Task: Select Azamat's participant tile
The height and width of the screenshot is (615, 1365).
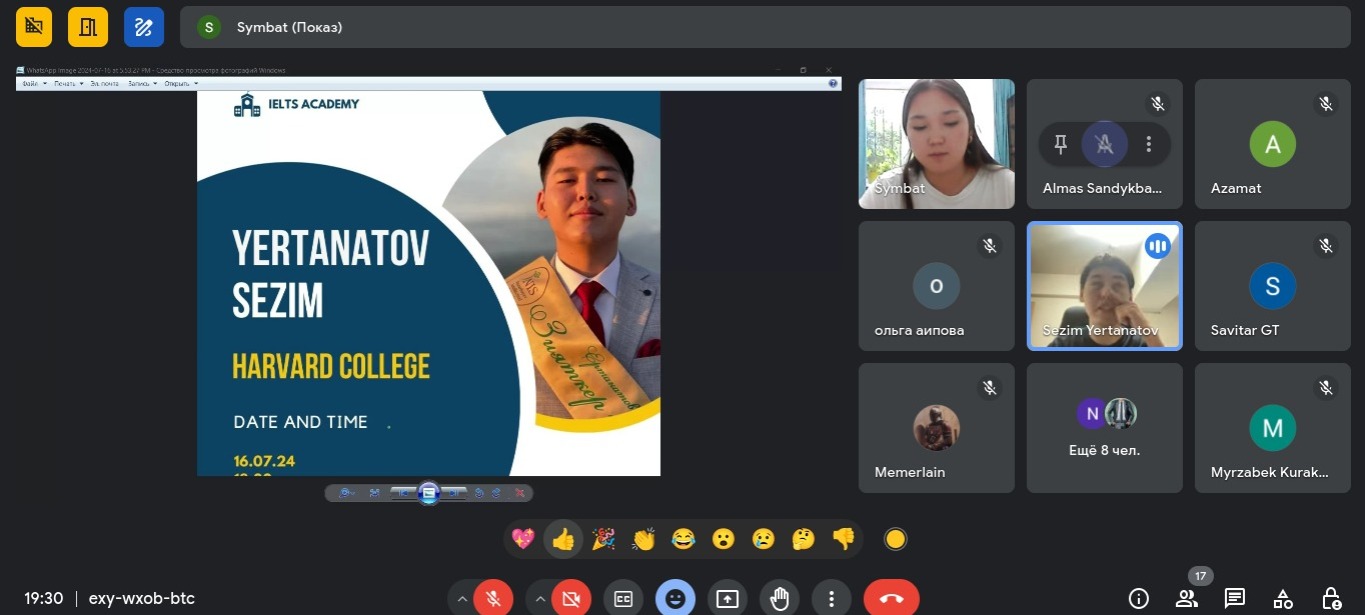Action: tap(1273, 144)
